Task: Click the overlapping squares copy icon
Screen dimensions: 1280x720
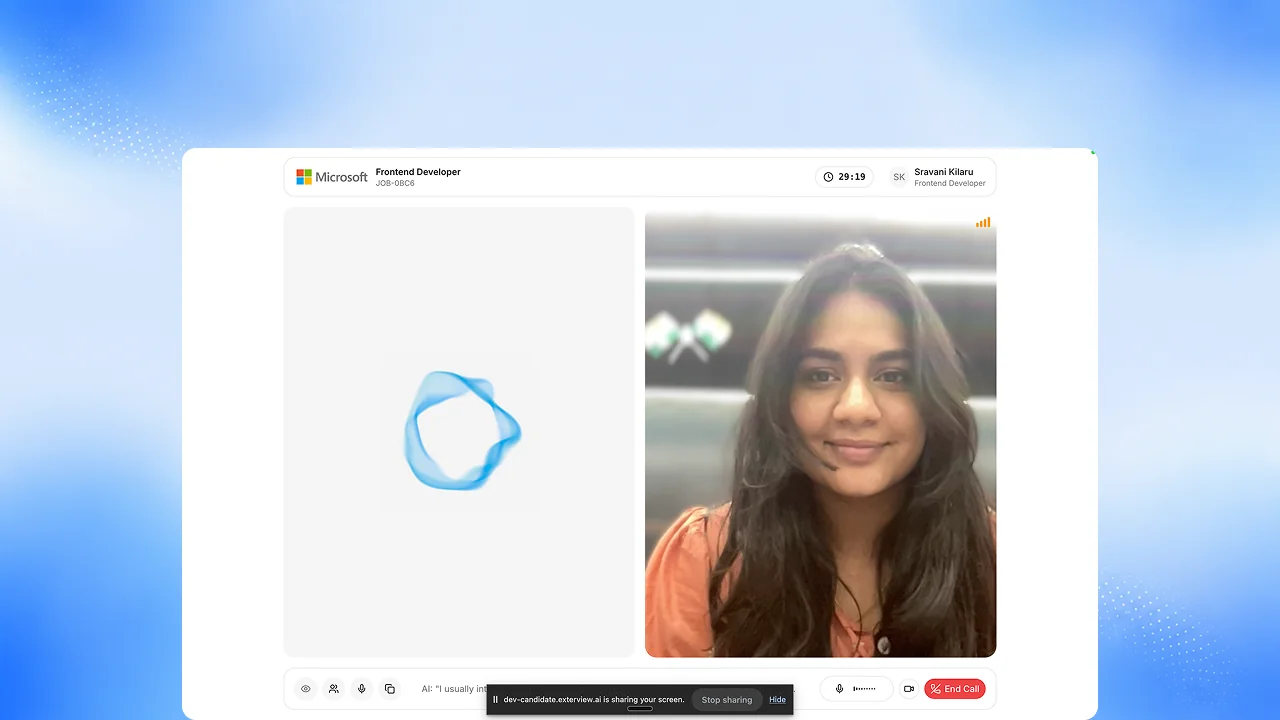Action: point(390,689)
